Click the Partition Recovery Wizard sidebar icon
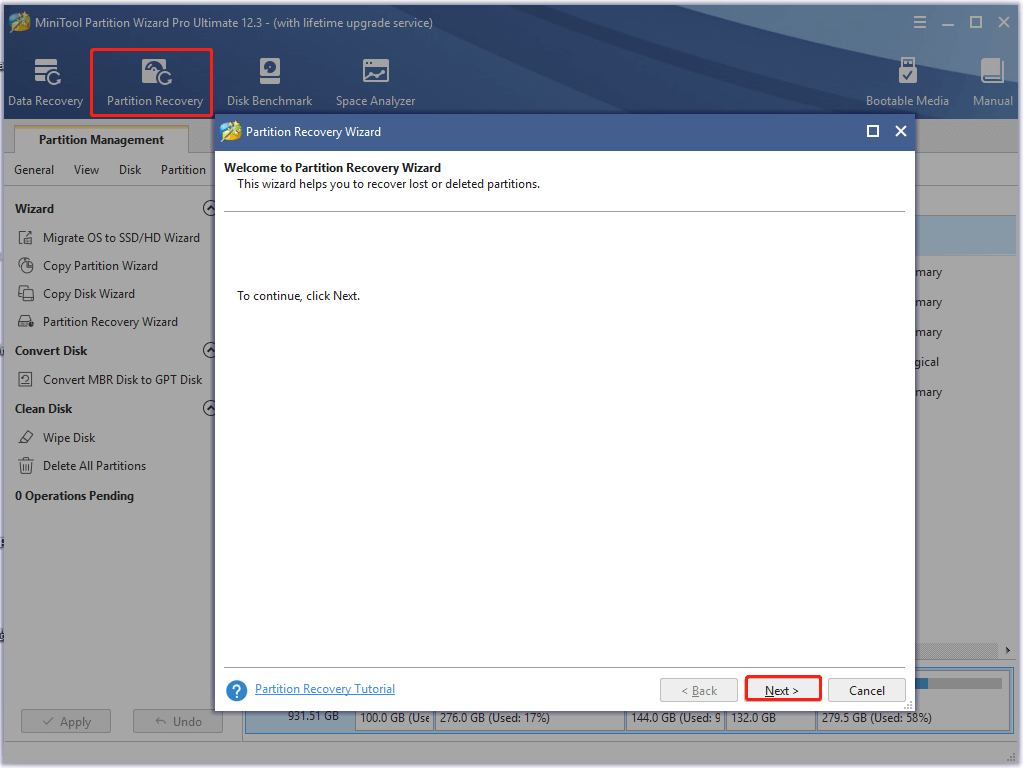1026x769 pixels. click(x=26, y=322)
